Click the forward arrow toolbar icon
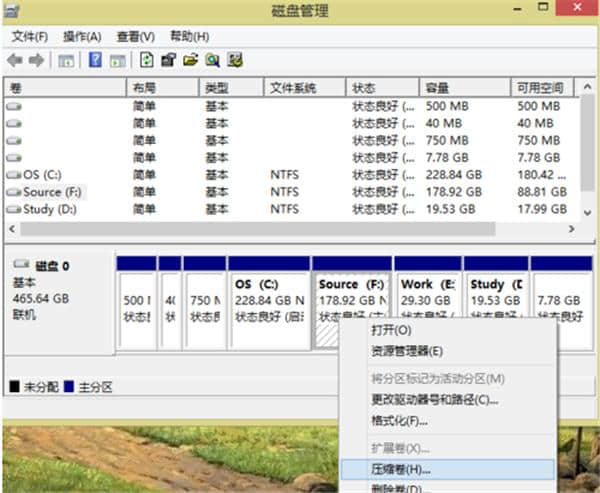 pos(36,60)
